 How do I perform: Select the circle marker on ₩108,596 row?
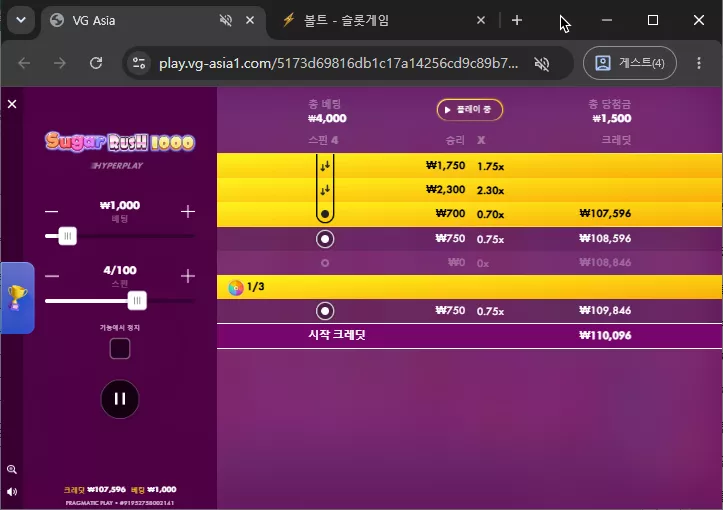click(x=325, y=239)
